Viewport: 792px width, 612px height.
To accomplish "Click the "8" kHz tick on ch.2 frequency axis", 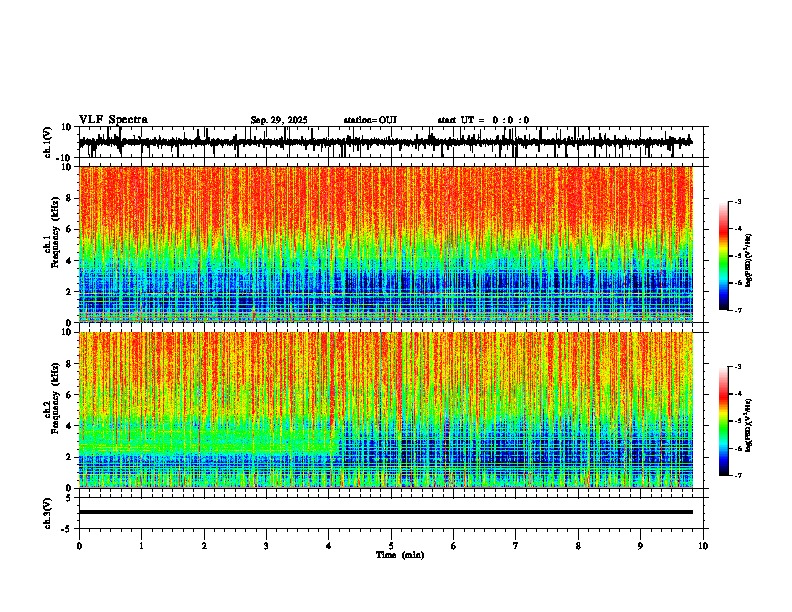I will pyautogui.click(x=69, y=364).
